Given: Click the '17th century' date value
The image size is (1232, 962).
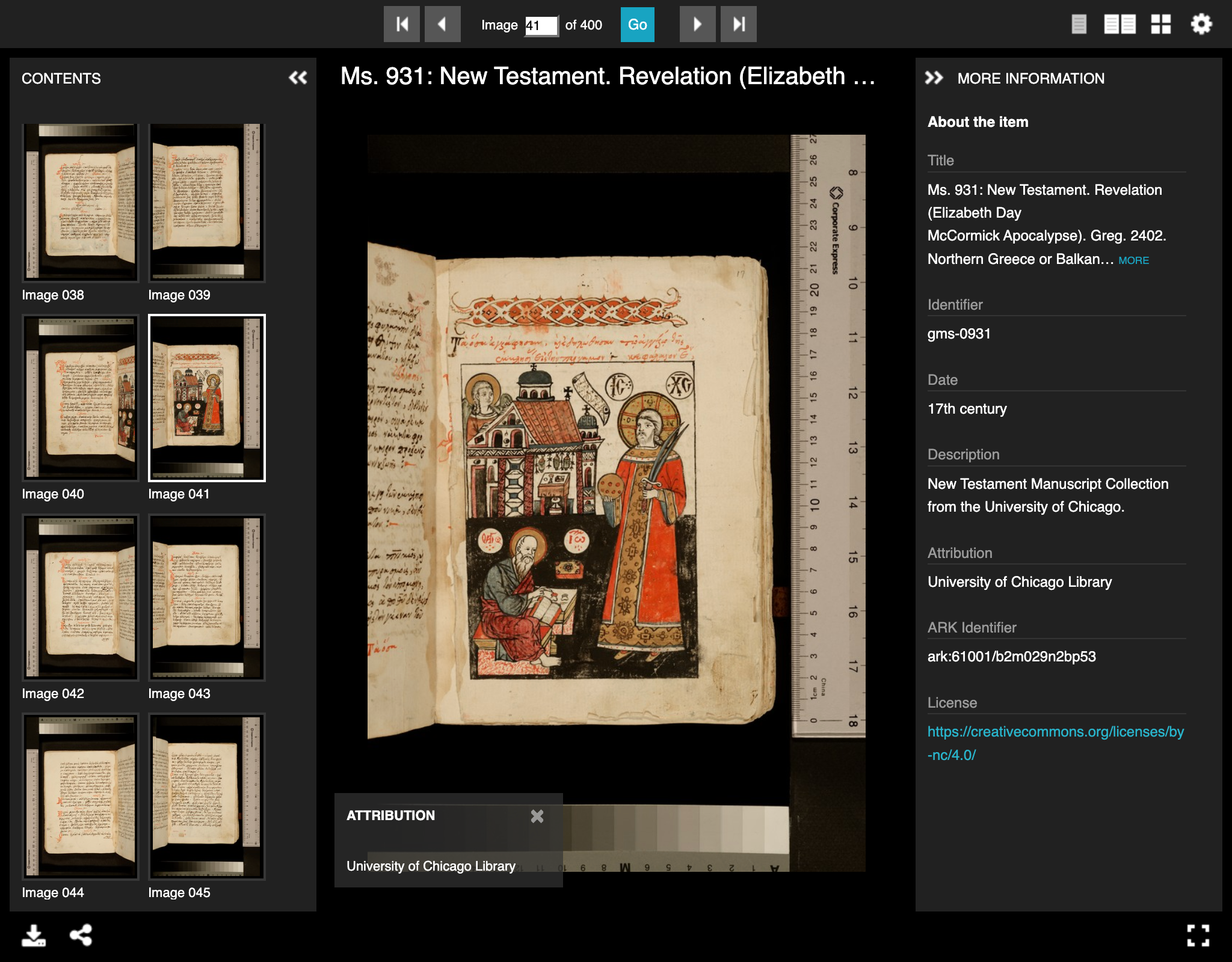Looking at the screenshot, I should pos(967,409).
